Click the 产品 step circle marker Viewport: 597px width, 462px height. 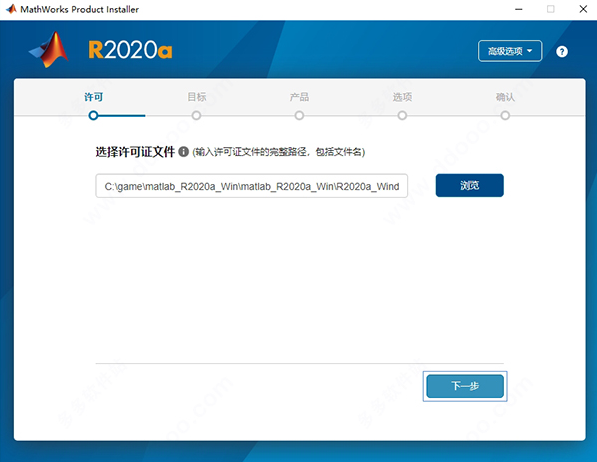[x=299, y=115]
